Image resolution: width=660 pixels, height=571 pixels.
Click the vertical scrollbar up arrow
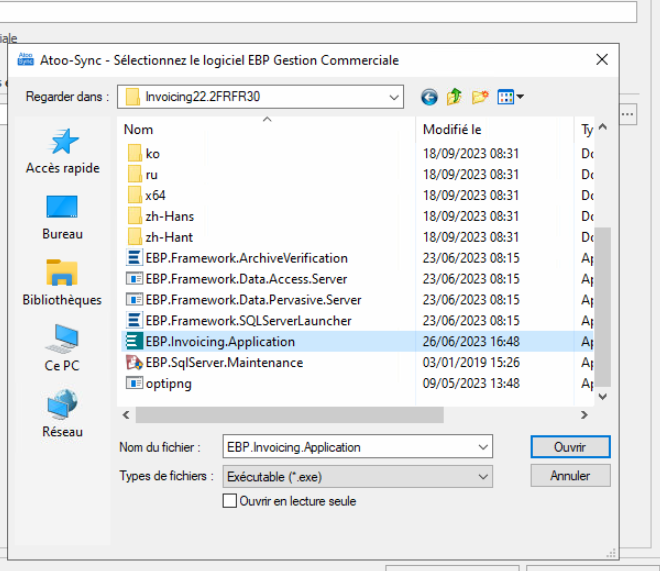(x=603, y=127)
